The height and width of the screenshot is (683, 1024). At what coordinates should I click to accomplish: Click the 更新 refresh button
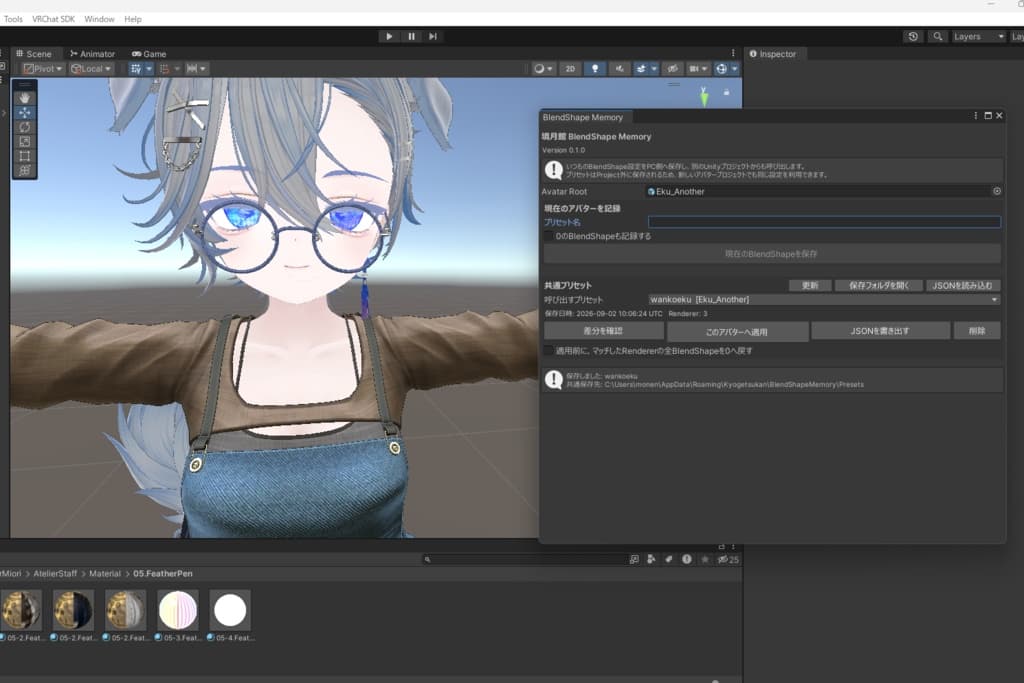[x=810, y=285]
